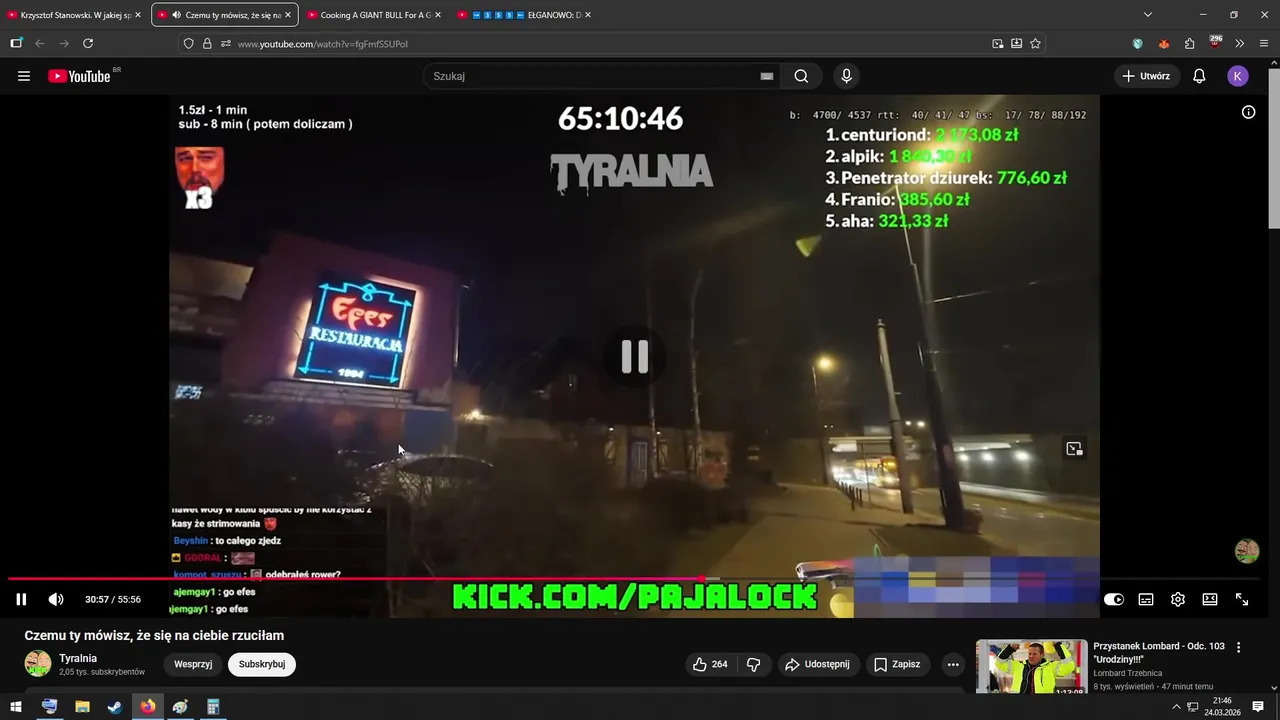
Task: Open the Firefox sidebar toggle
Action: (x=16, y=43)
